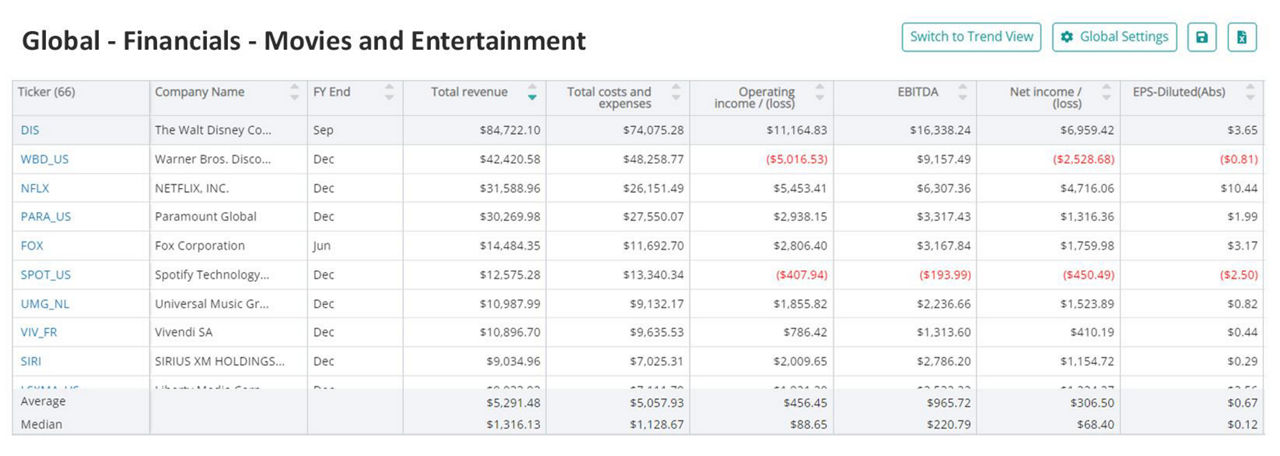Click Fox FY End value Jun
Screen dimensions: 1280x456
point(323,246)
